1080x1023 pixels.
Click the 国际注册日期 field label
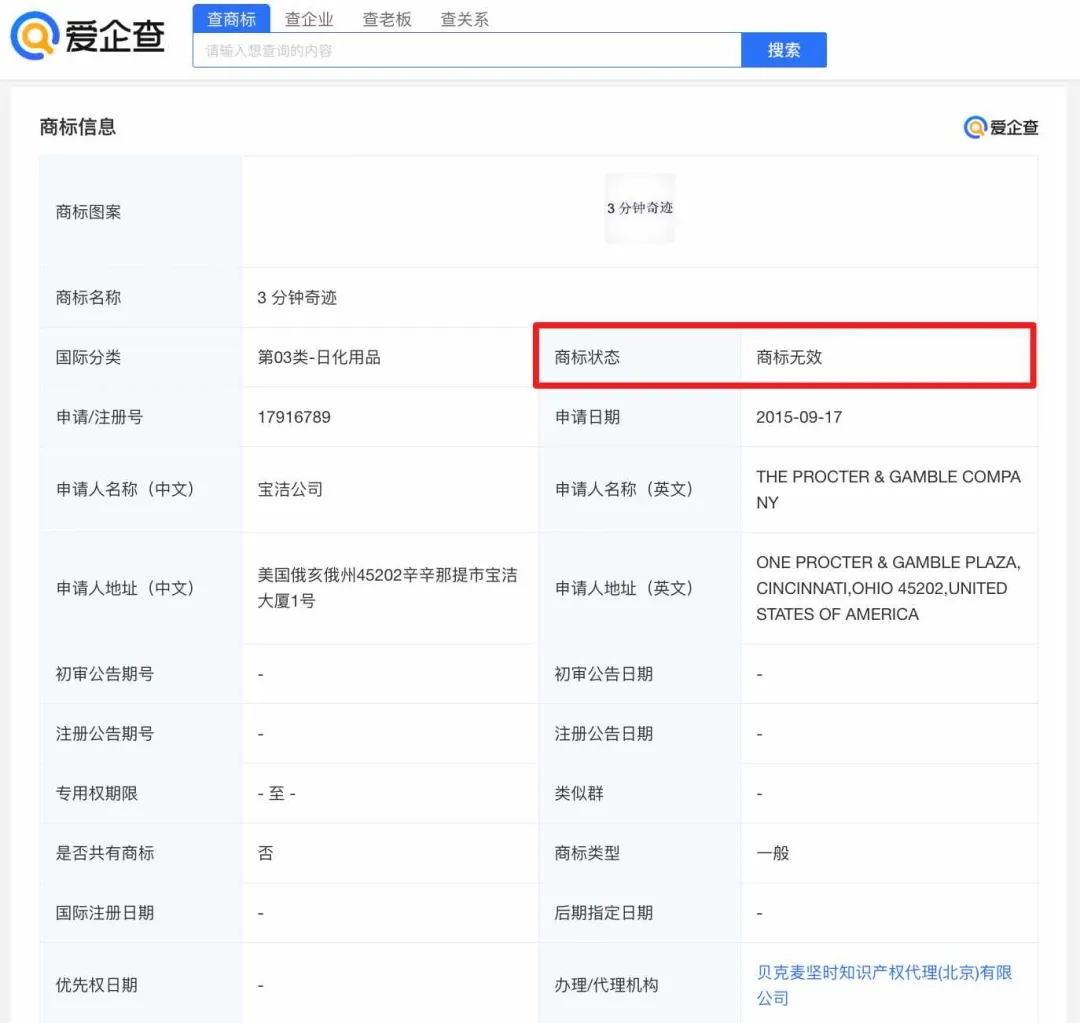(105, 913)
